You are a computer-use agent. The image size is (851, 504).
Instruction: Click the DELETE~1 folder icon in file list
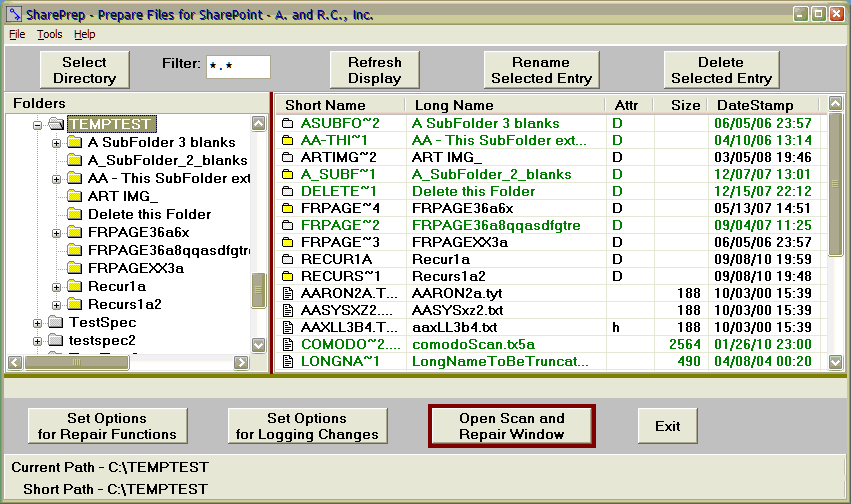(x=288, y=192)
